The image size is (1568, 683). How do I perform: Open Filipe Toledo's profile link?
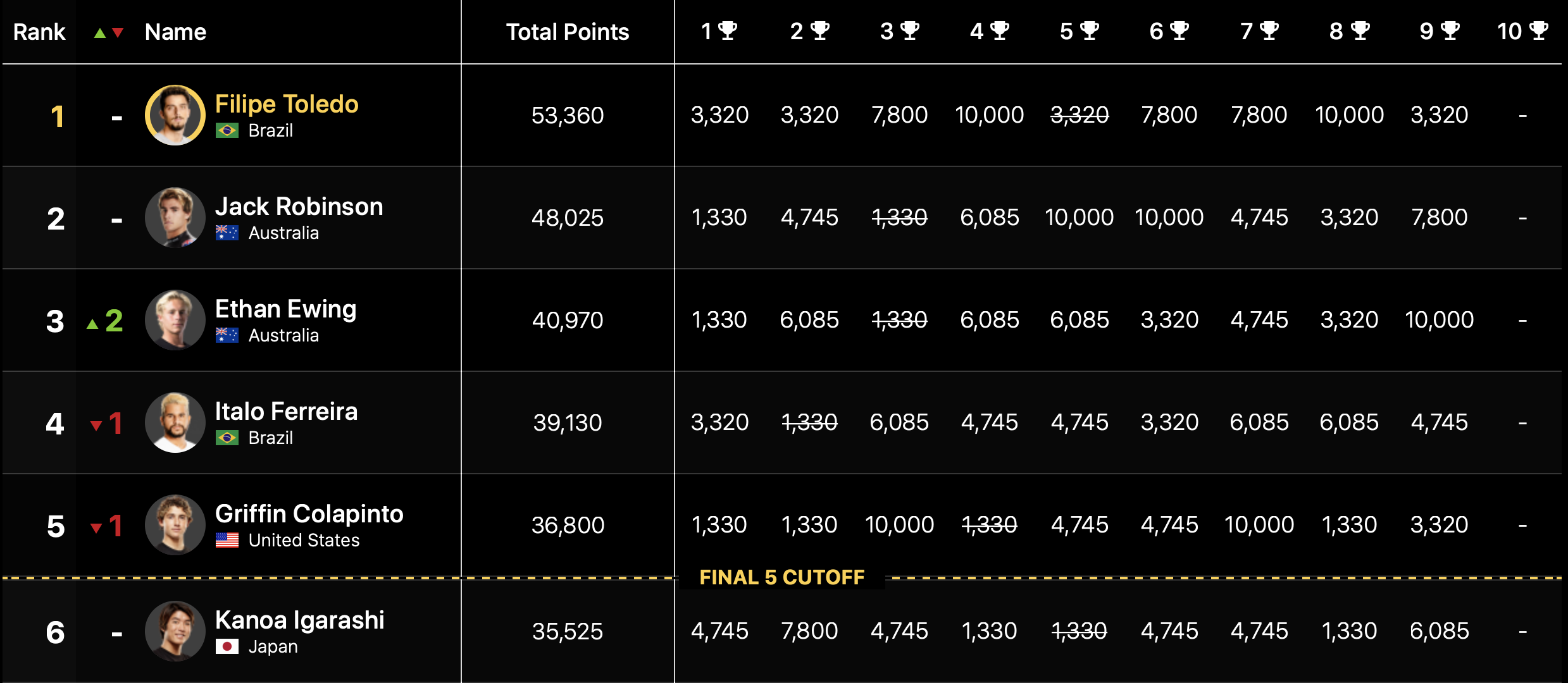click(287, 104)
